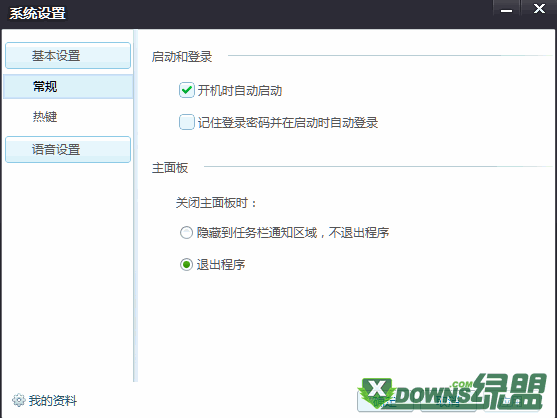This screenshot has width=557, height=418.
Task: Choose the 退出程序 radio button
Action: click(x=186, y=265)
